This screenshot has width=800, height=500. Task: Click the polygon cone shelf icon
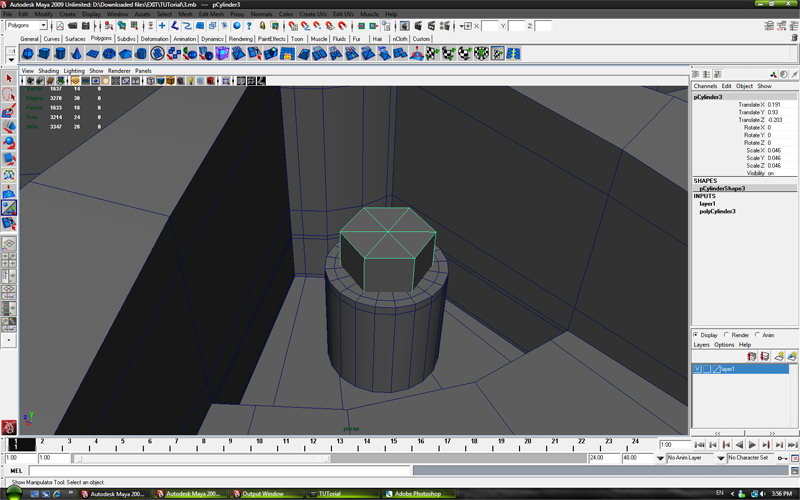pos(74,54)
